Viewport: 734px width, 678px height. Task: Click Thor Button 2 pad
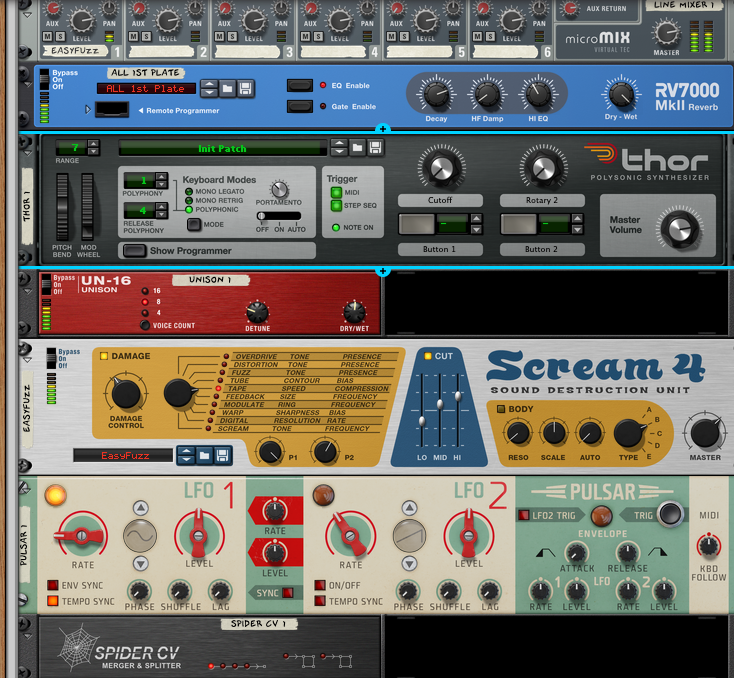pos(519,224)
